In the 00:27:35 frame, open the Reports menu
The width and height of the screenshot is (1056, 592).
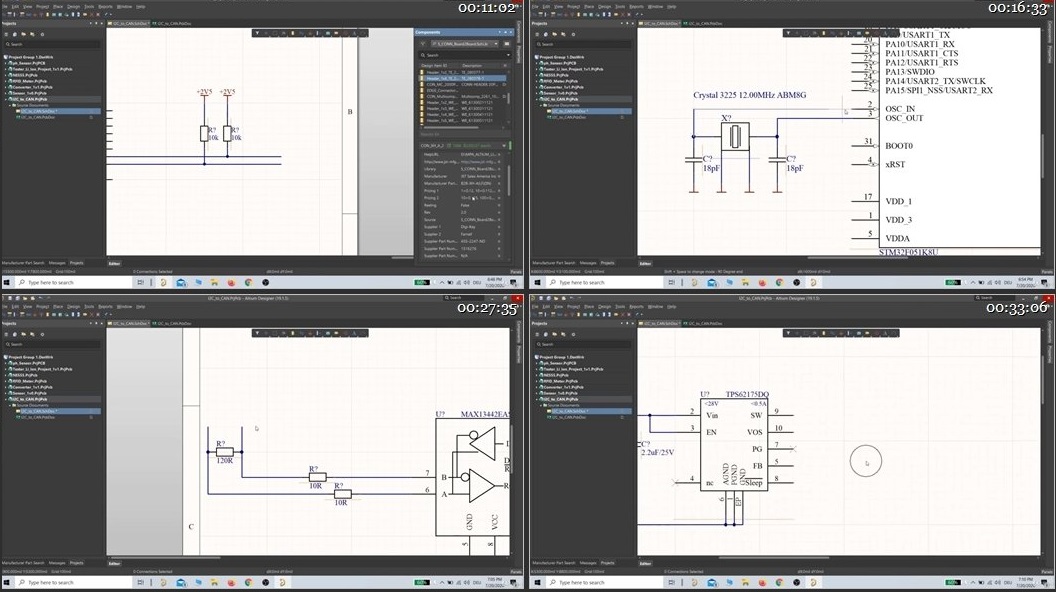[106, 306]
